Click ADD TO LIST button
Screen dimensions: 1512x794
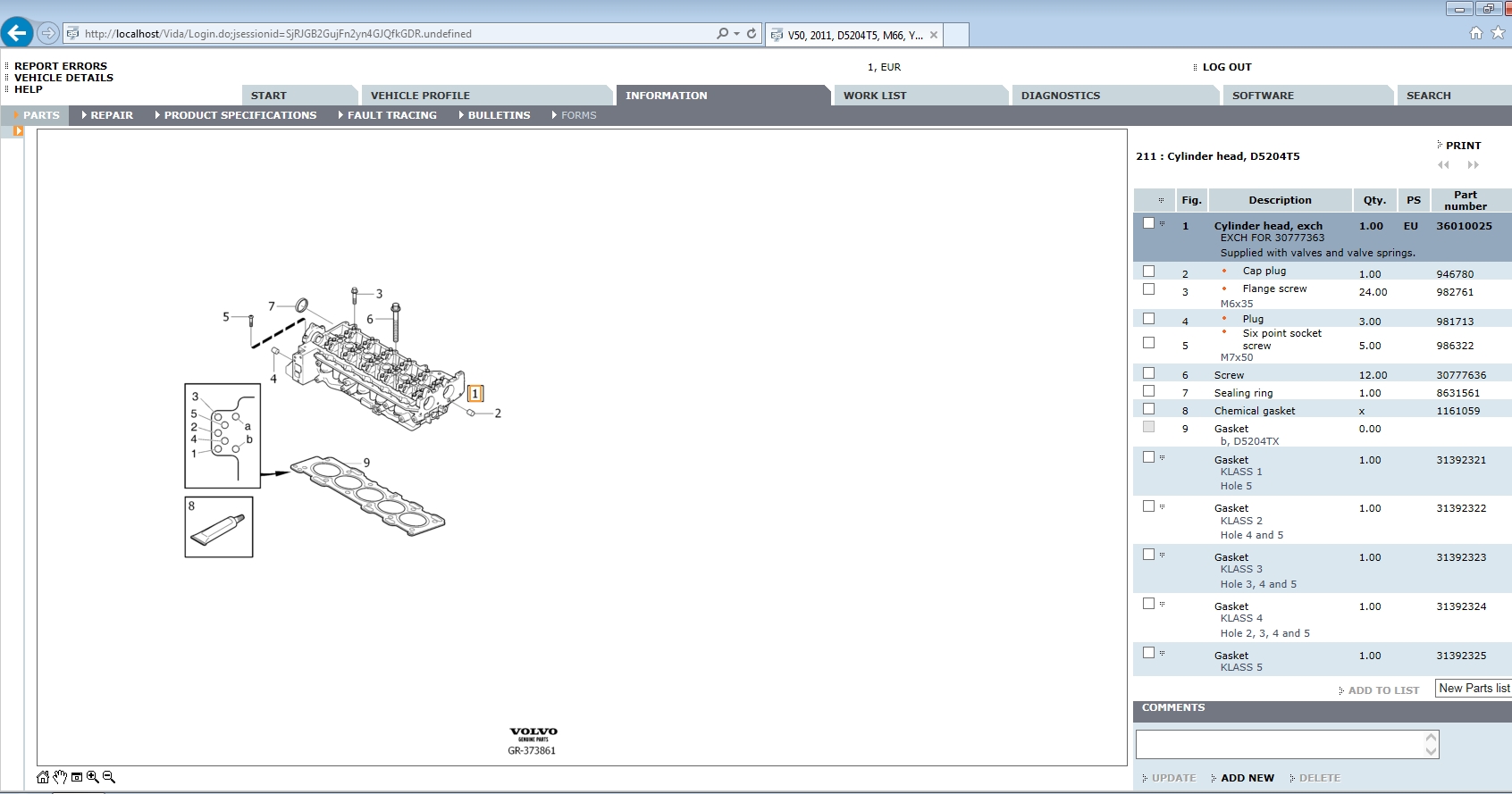coord(1383,690)
